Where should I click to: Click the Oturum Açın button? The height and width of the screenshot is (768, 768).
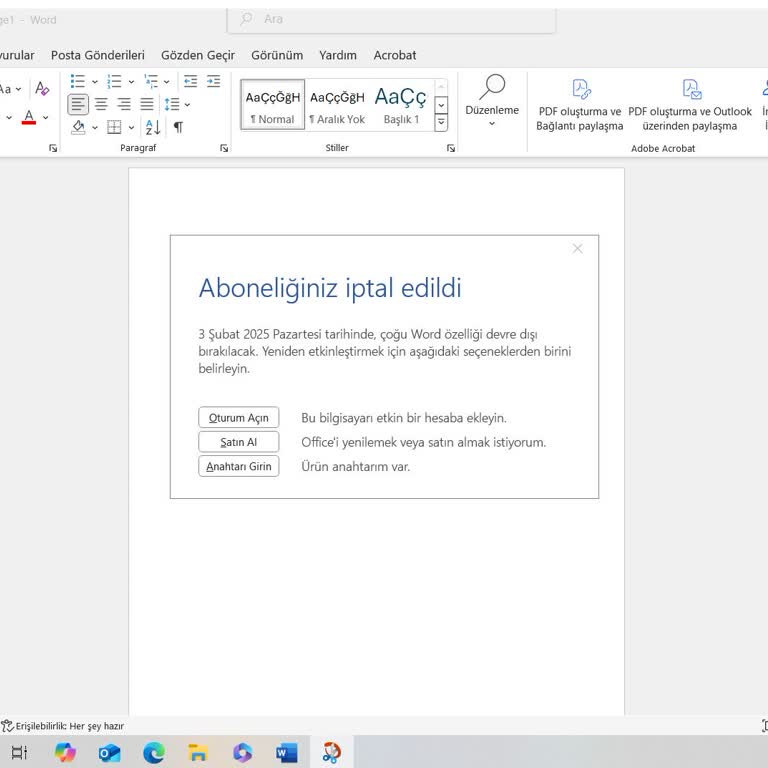pos(238,418)
